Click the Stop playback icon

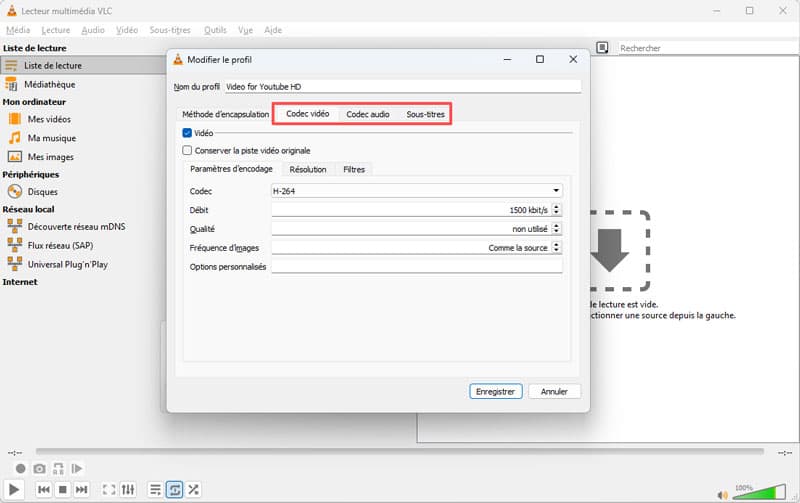(x=62, y=489)
